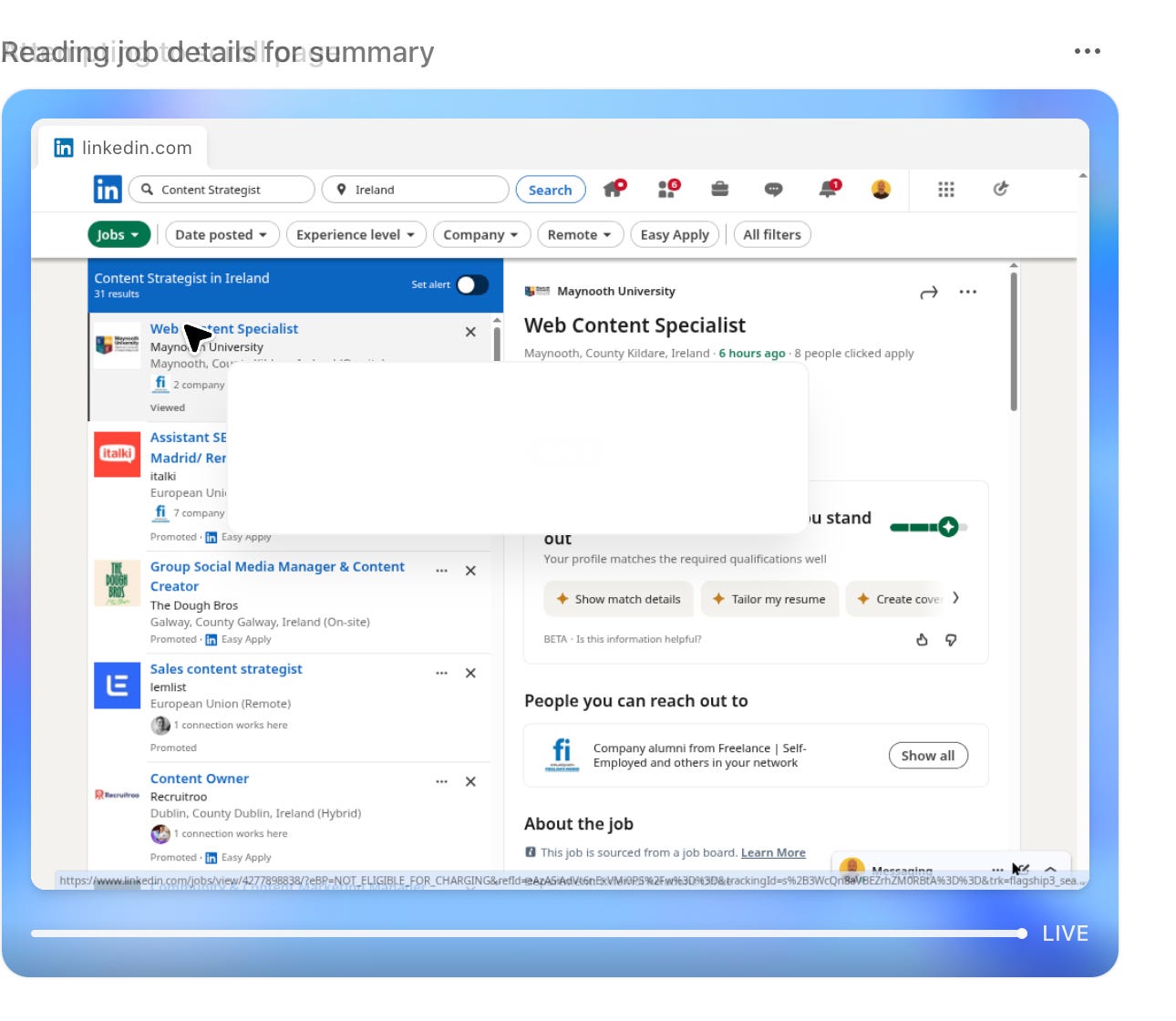The height and width of the screenshot is (1021, 1176).
Task: Click Show match details button
Action: pos(618,599)
